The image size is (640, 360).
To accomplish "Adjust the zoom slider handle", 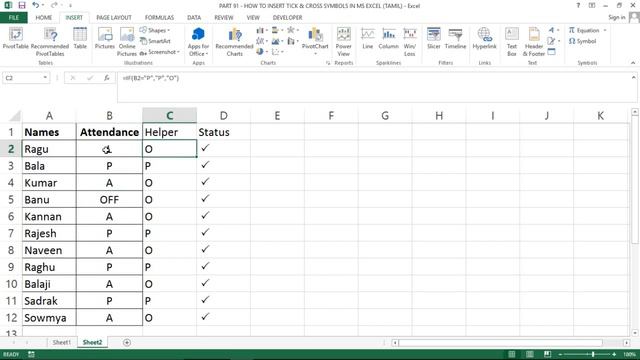I will (x=593, y=354).
